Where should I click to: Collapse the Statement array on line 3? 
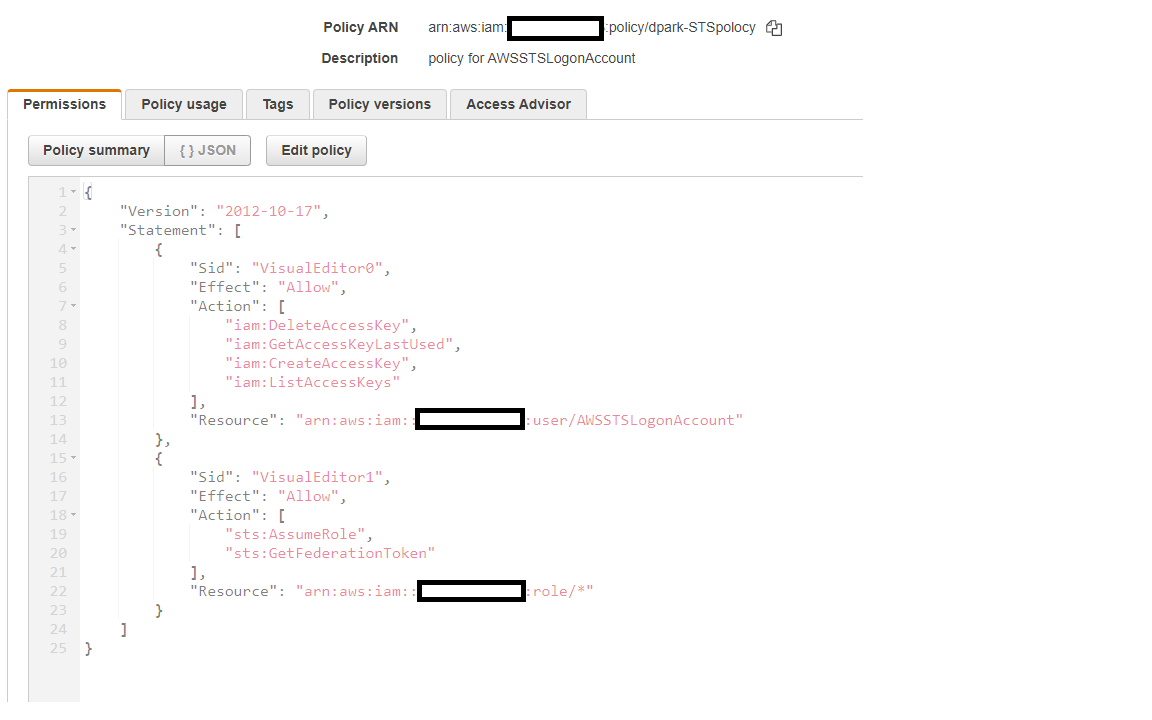pyautogui.click(x=71, y=229)
